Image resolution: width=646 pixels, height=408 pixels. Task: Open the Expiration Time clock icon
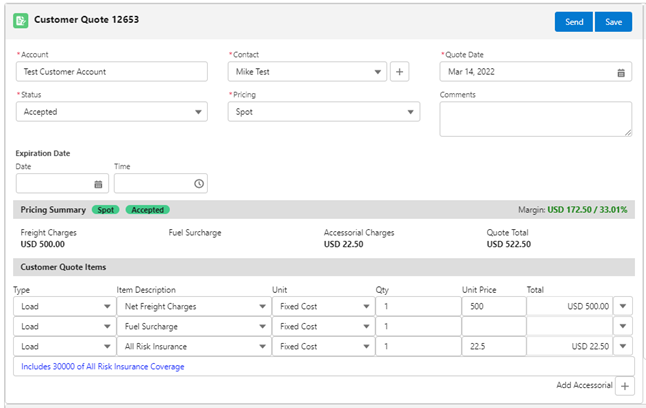click(x=199, y=183)
